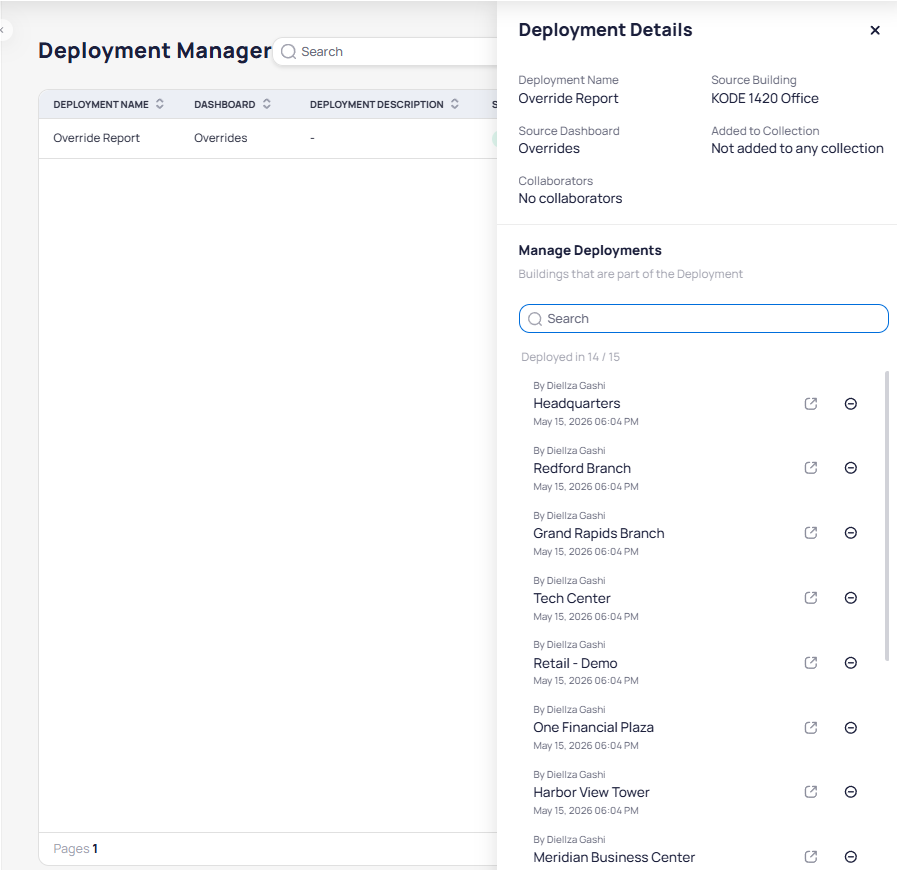The image size is (897, 870).
Task: Click the Tech Center building name
Action: (571, 598)
